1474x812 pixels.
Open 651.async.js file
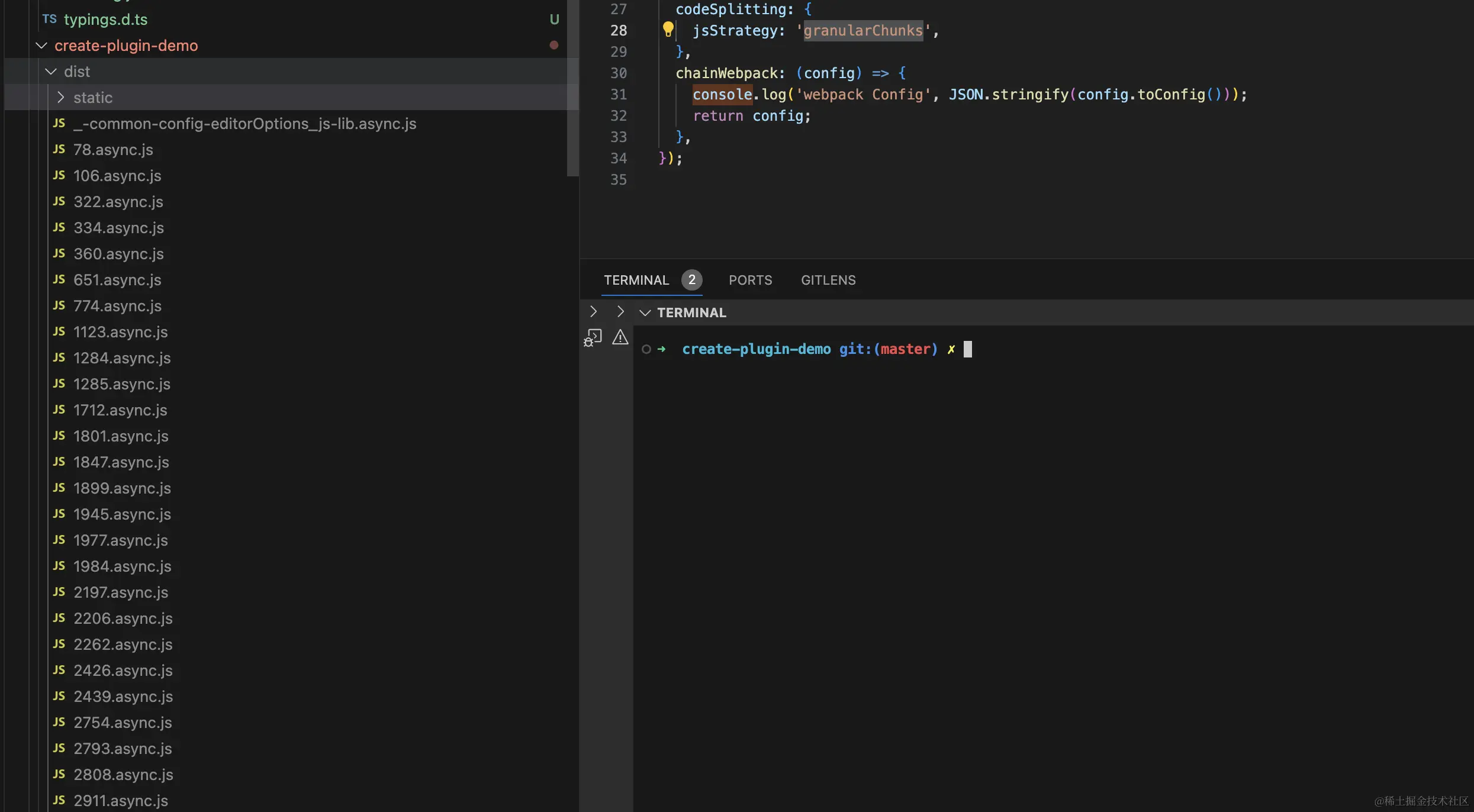tap(117, 280)
